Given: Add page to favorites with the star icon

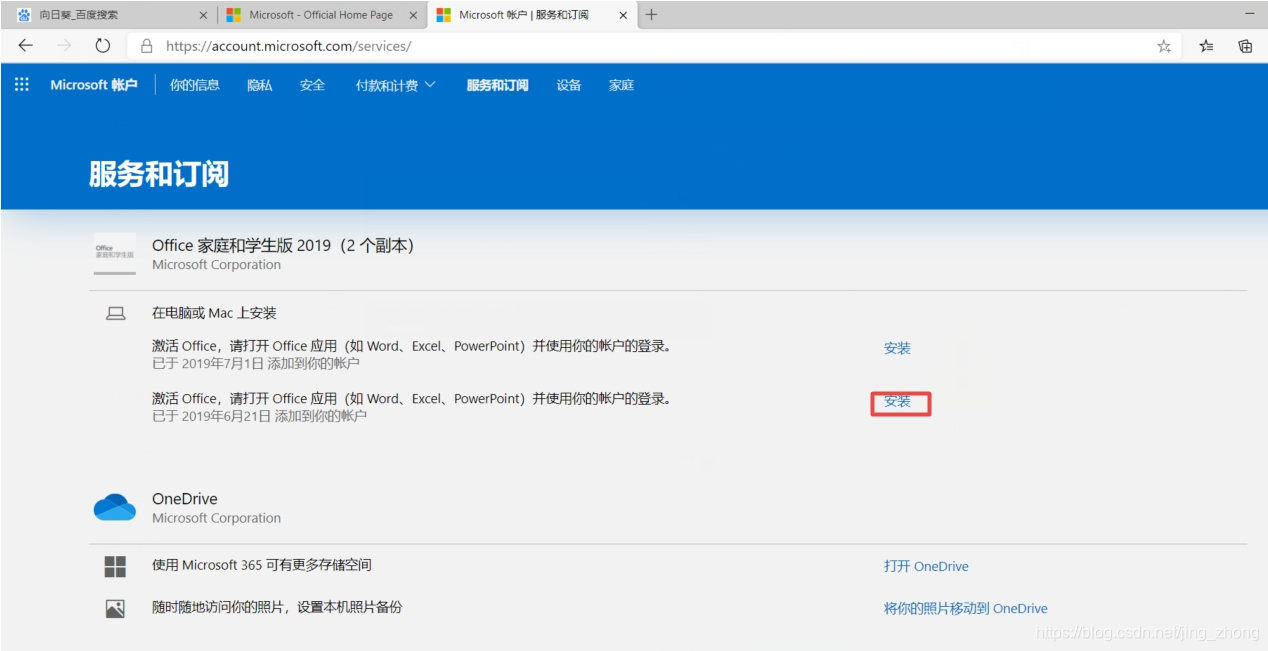Looking at the screenshot, I should 1164,46.
